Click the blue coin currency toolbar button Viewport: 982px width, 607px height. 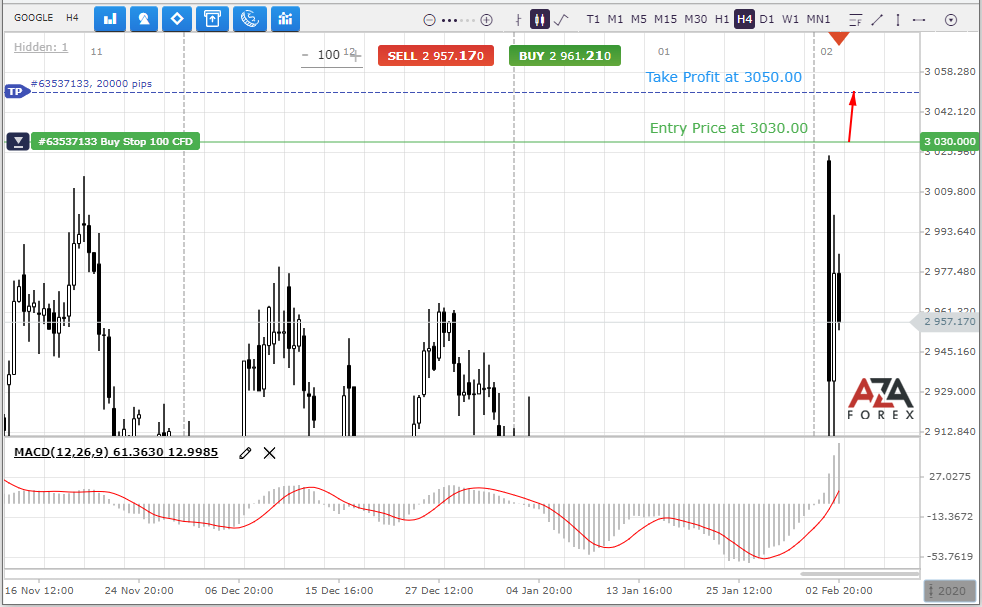coord(249,19)
